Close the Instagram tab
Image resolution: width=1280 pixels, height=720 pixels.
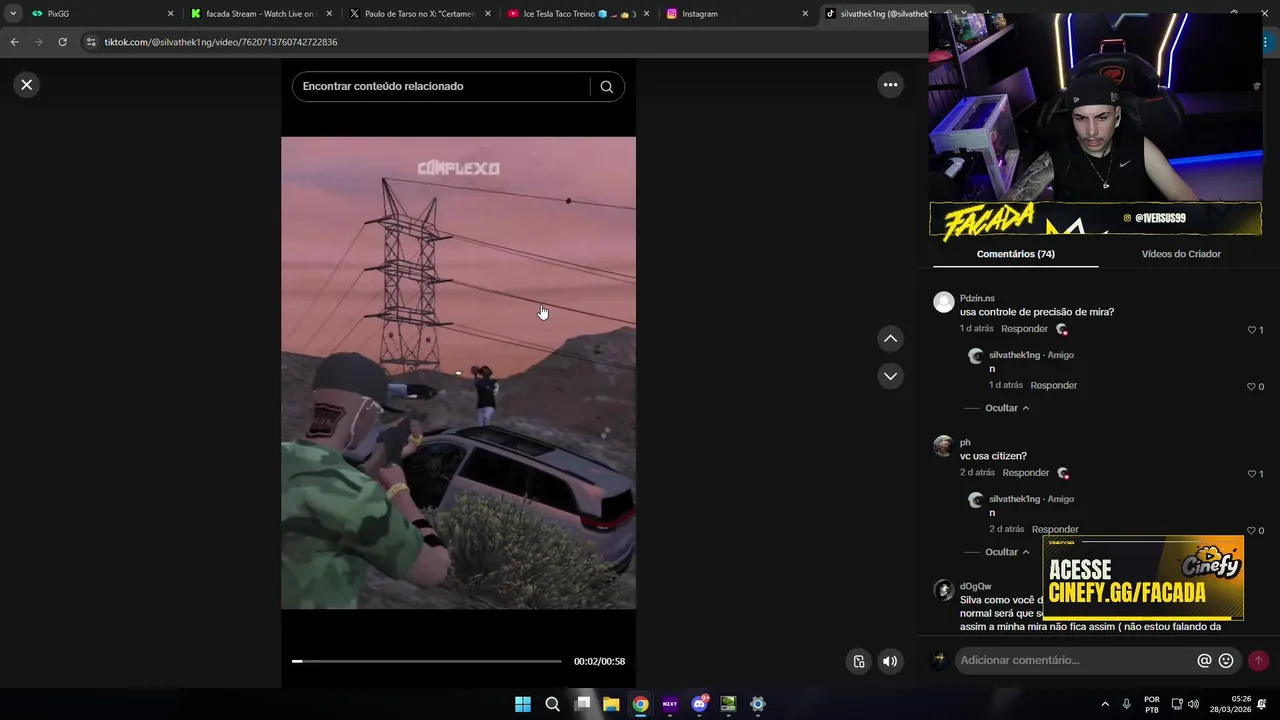[x=805, y=14]
